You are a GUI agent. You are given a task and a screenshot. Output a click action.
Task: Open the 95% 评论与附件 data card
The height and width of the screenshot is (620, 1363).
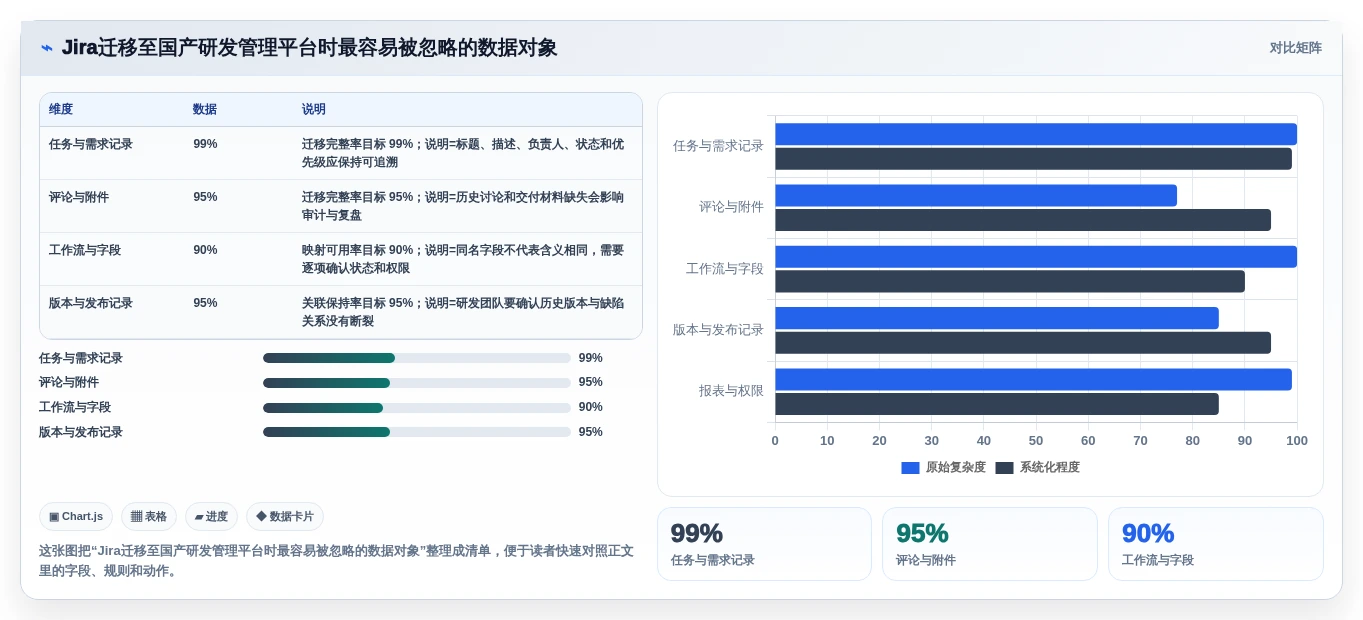[x=990, y=544]
